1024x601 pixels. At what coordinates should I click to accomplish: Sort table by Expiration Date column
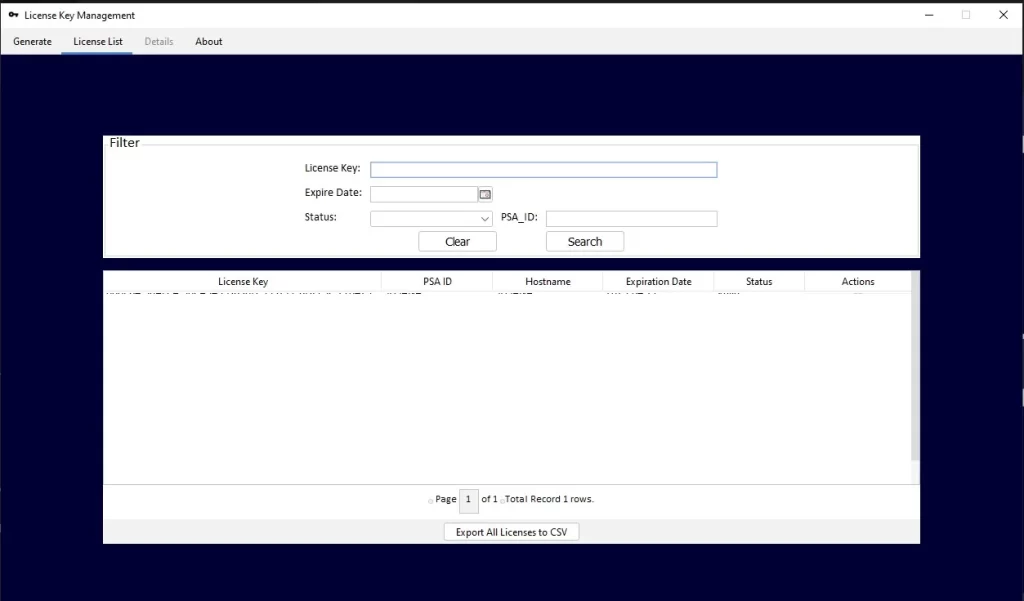click(658, 282)
